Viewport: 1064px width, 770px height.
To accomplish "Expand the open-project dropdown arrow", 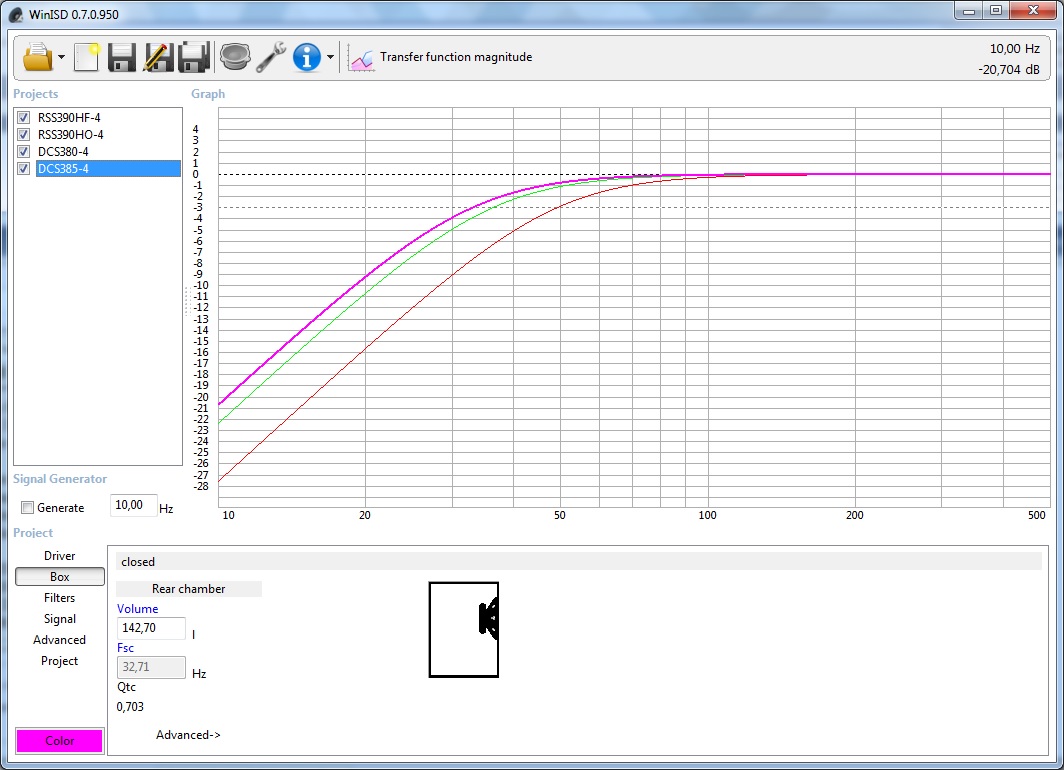I will 61,57.
